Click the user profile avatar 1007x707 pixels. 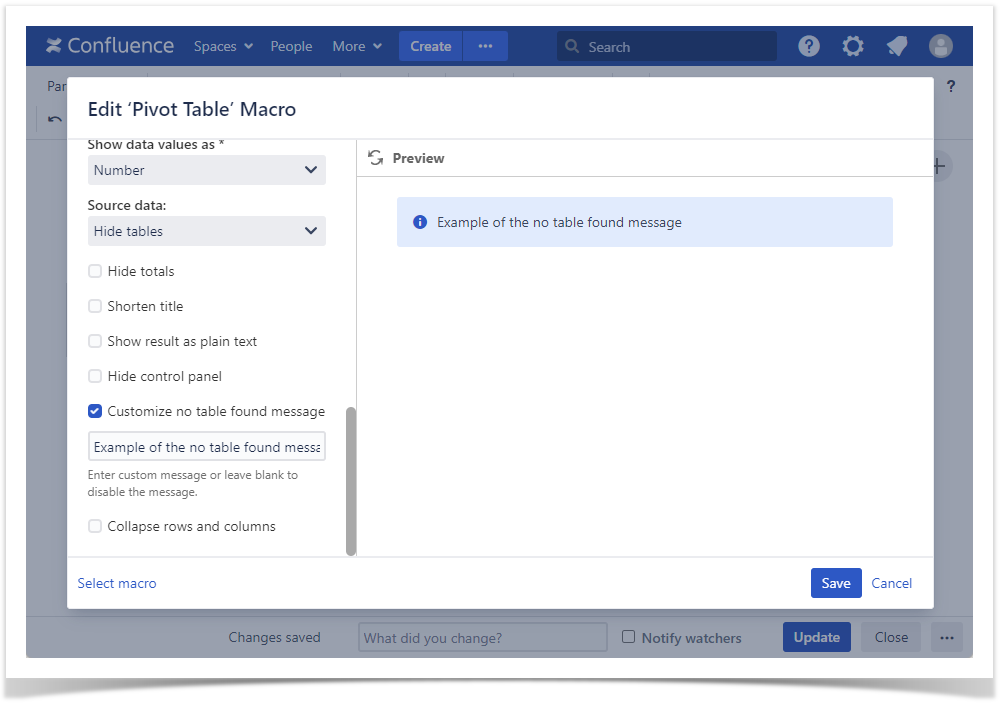940,46
